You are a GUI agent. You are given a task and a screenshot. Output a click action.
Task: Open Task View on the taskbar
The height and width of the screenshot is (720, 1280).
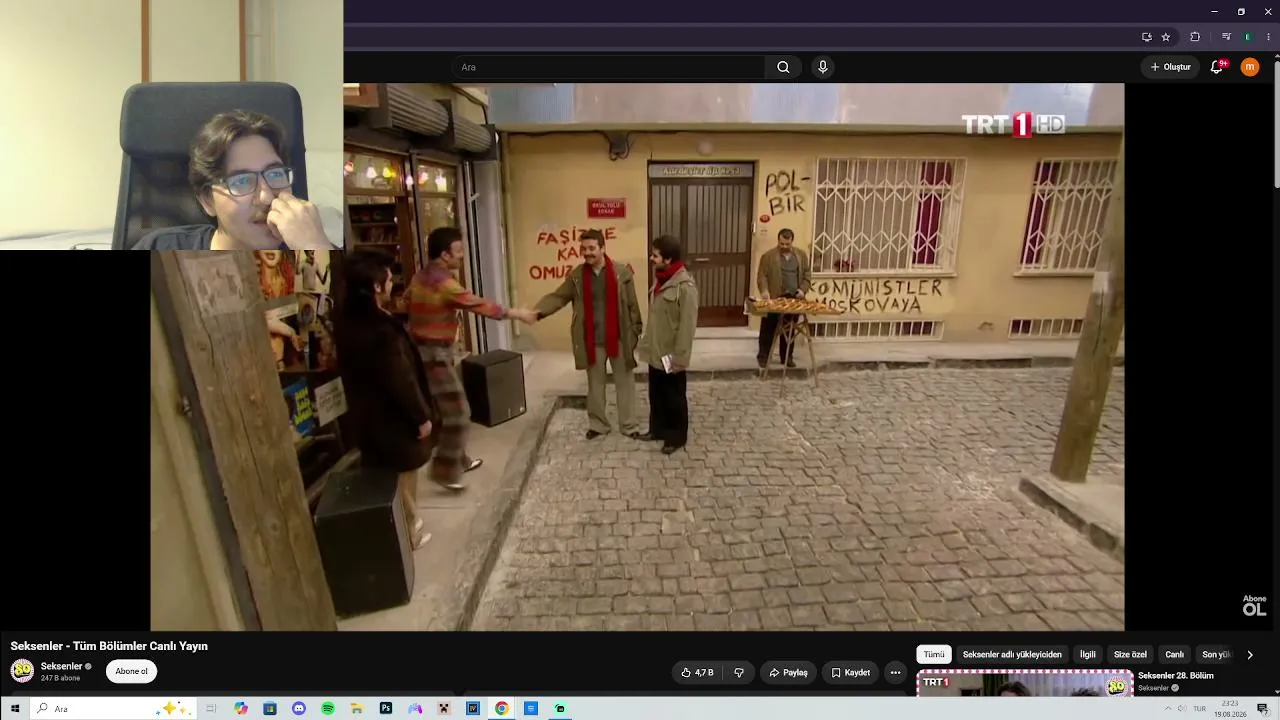coord(211,709)
